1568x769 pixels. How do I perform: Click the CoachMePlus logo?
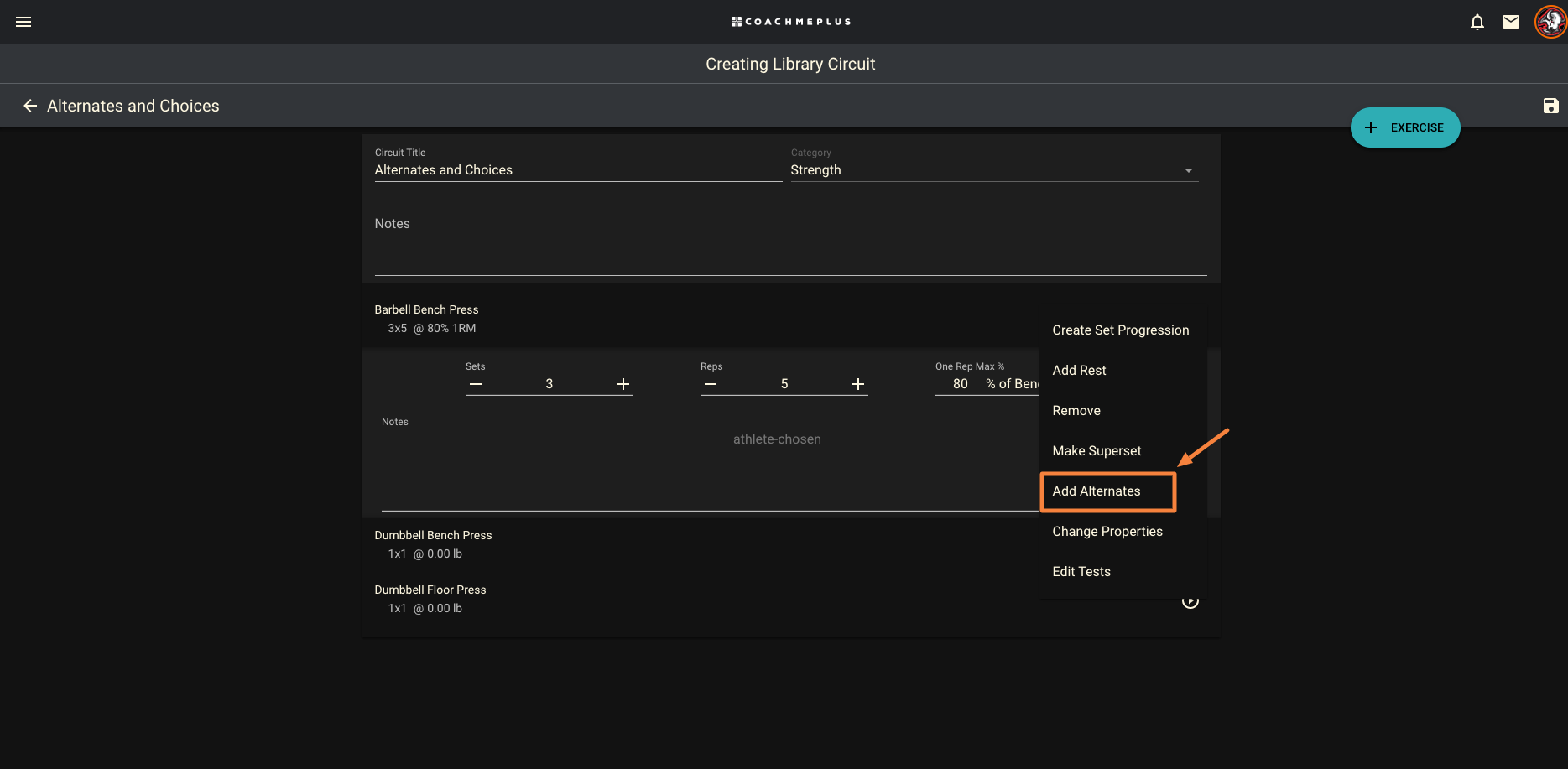[x=791, y=22]
